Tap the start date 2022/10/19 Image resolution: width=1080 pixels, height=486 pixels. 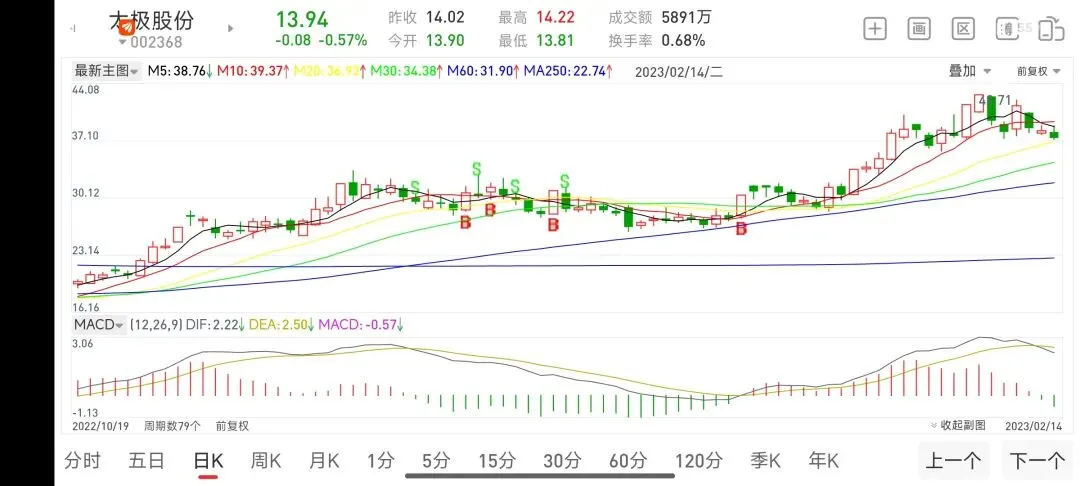click(101, 426)
